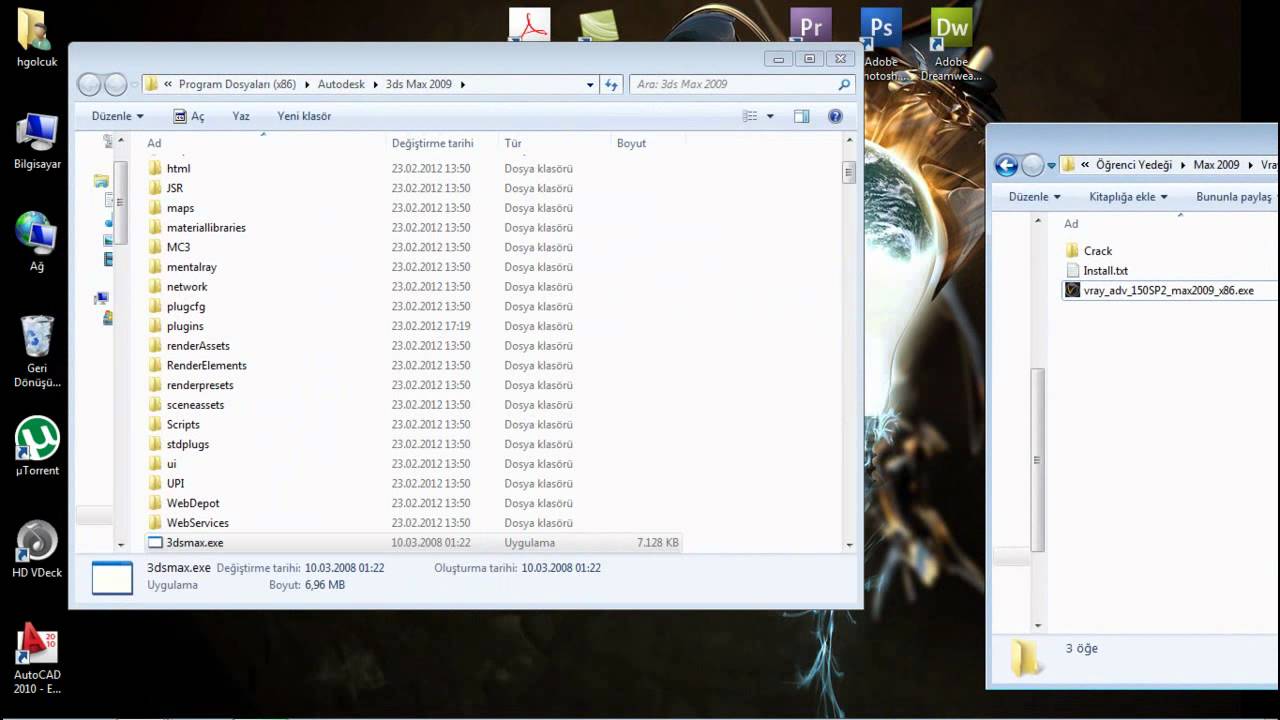Viewport: 1280px width, 720px height.
Task: Click the search magnifier in 3ds Max 2009 window
Action: pyautogui.click(x=845, y=85)
